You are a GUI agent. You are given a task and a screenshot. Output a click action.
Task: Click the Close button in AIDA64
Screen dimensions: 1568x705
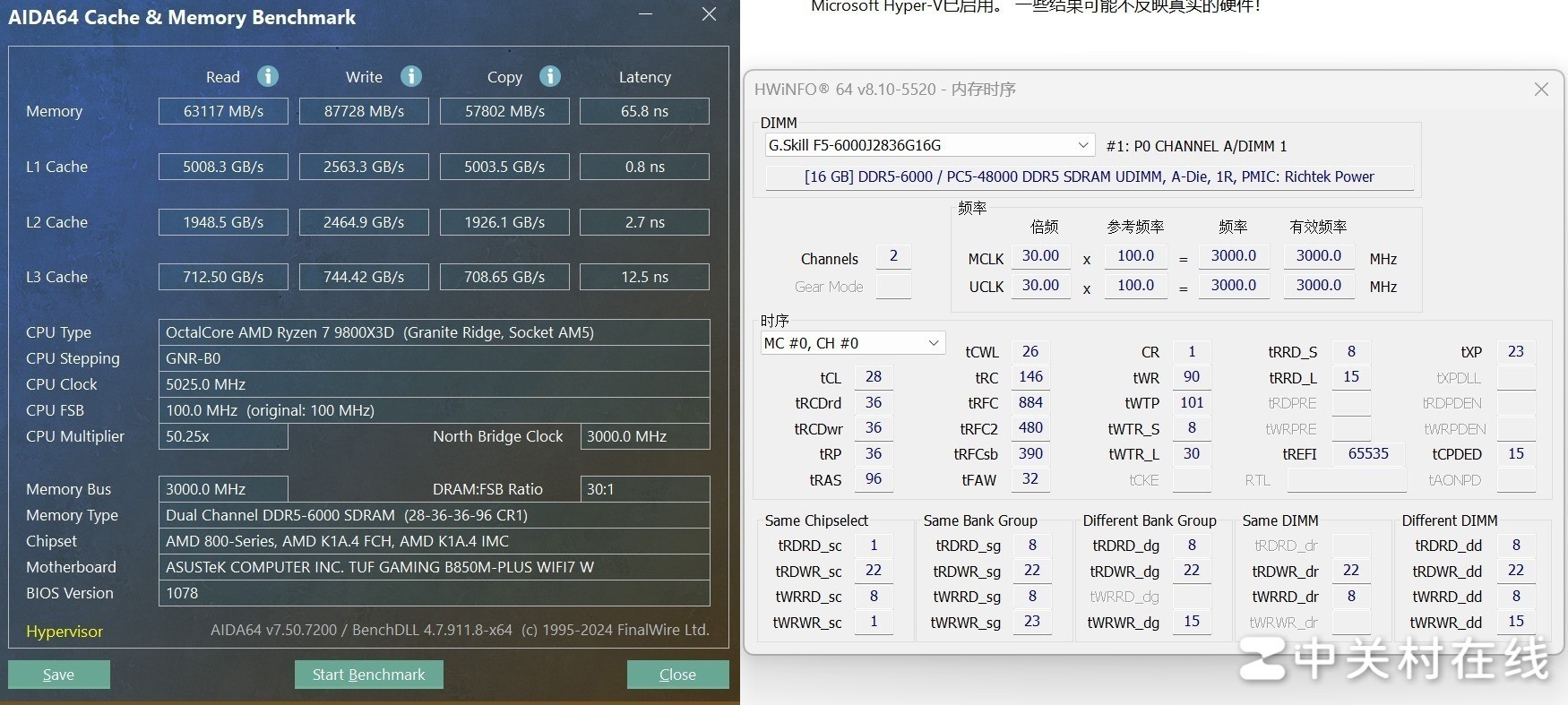[677, 675]
